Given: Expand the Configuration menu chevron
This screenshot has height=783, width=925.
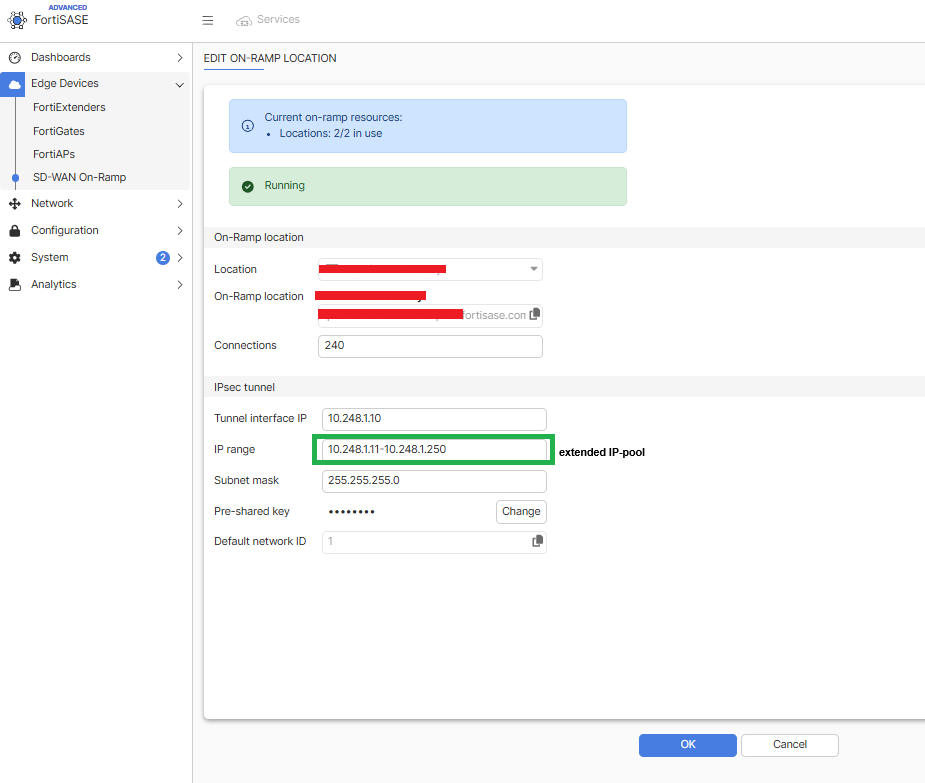Looking at the screenshot, I should [180, 231].
